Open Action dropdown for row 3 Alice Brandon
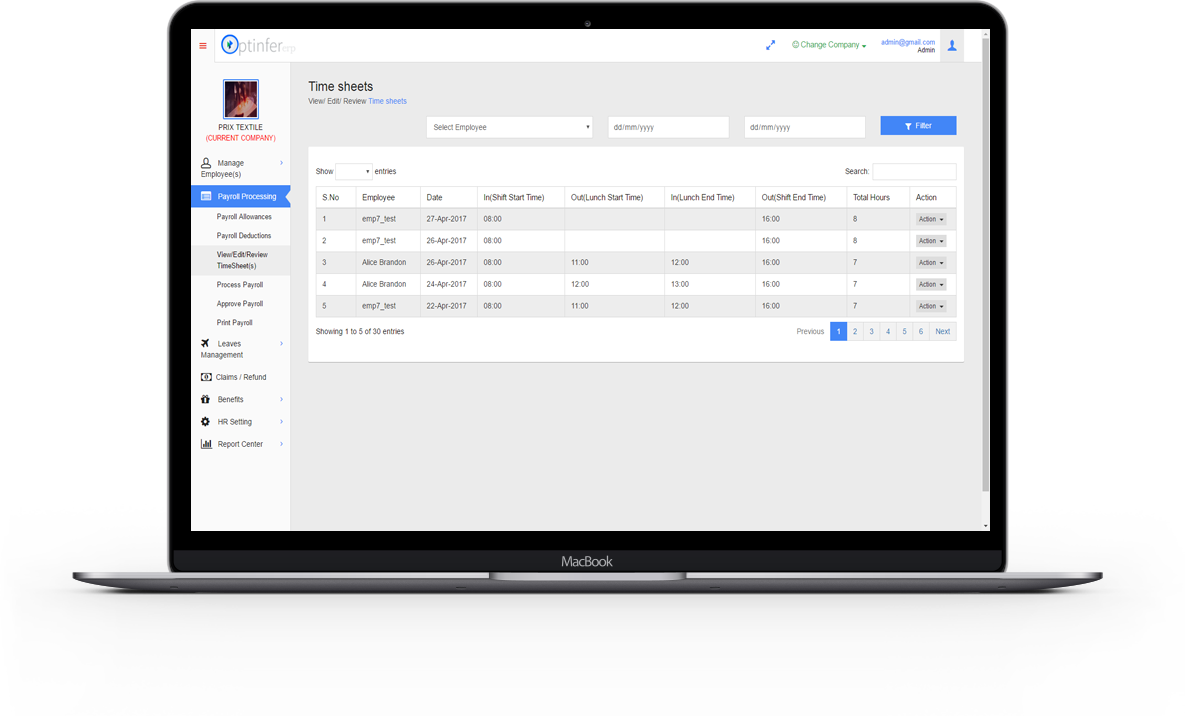The image size is (1185, 716). [x=931, y=263]
